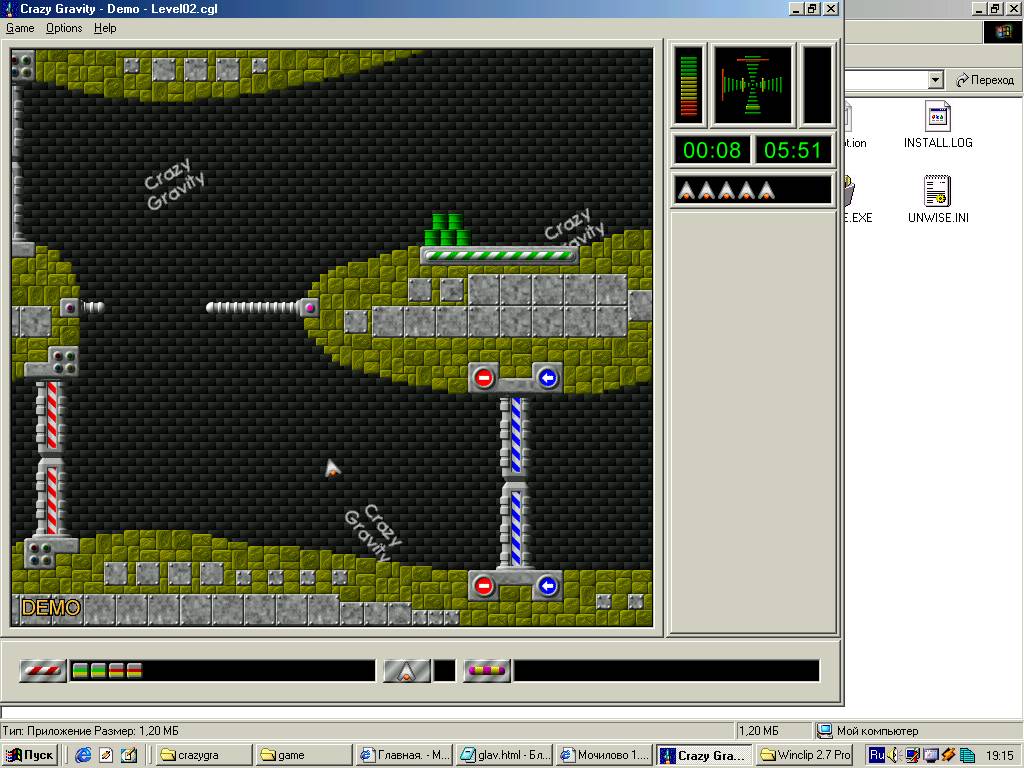Click the green barrel cargo stack

448,230
